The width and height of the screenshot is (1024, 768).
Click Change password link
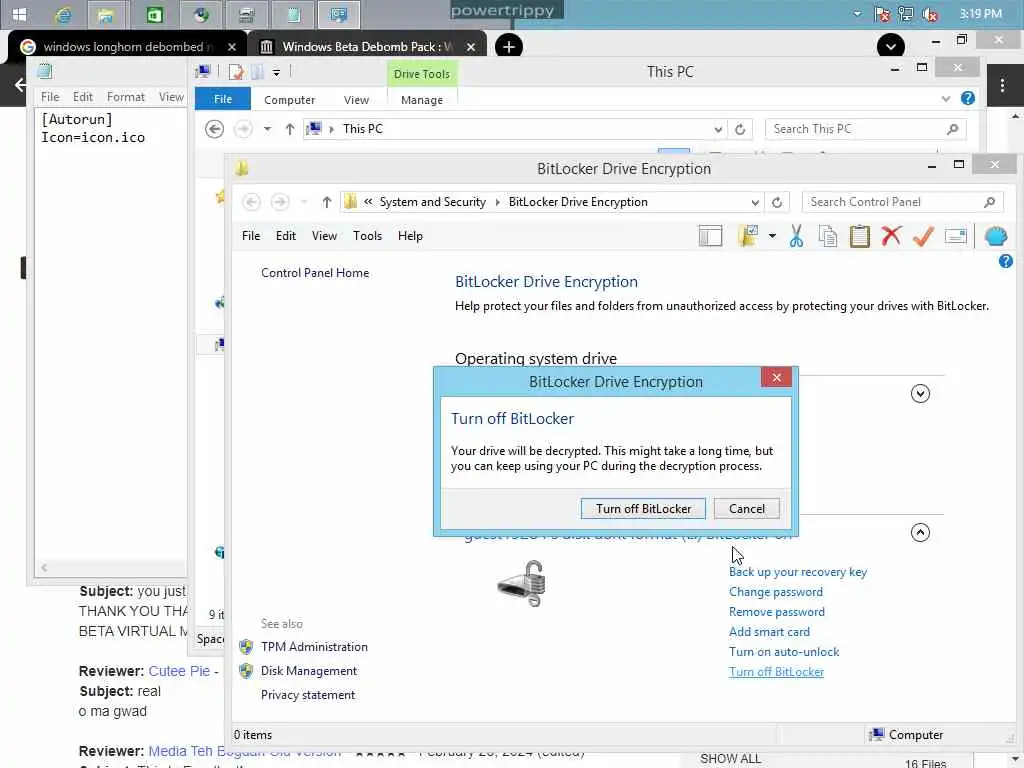(776, 592)
